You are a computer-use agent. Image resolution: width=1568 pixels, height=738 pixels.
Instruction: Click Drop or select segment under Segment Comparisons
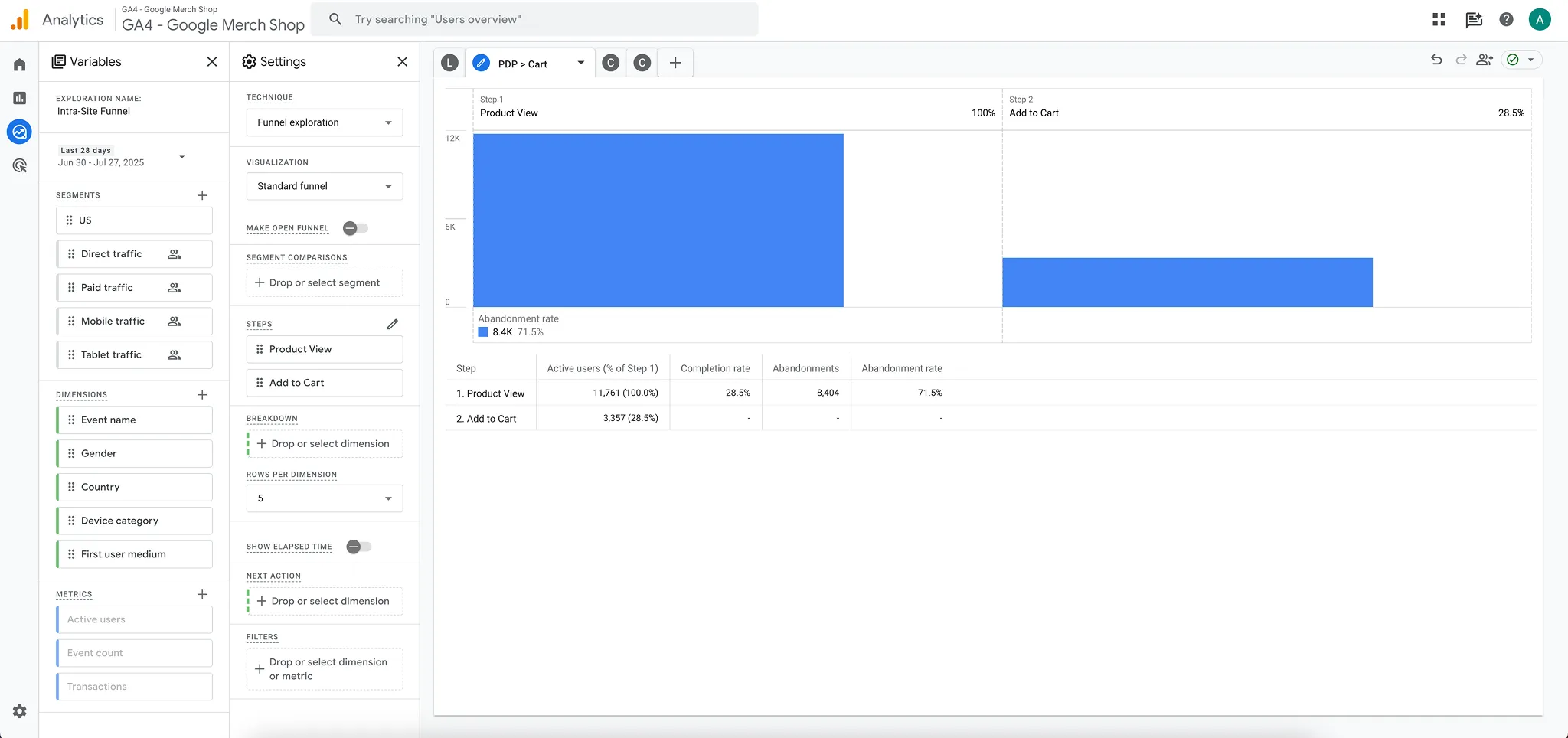coord(324,282)
